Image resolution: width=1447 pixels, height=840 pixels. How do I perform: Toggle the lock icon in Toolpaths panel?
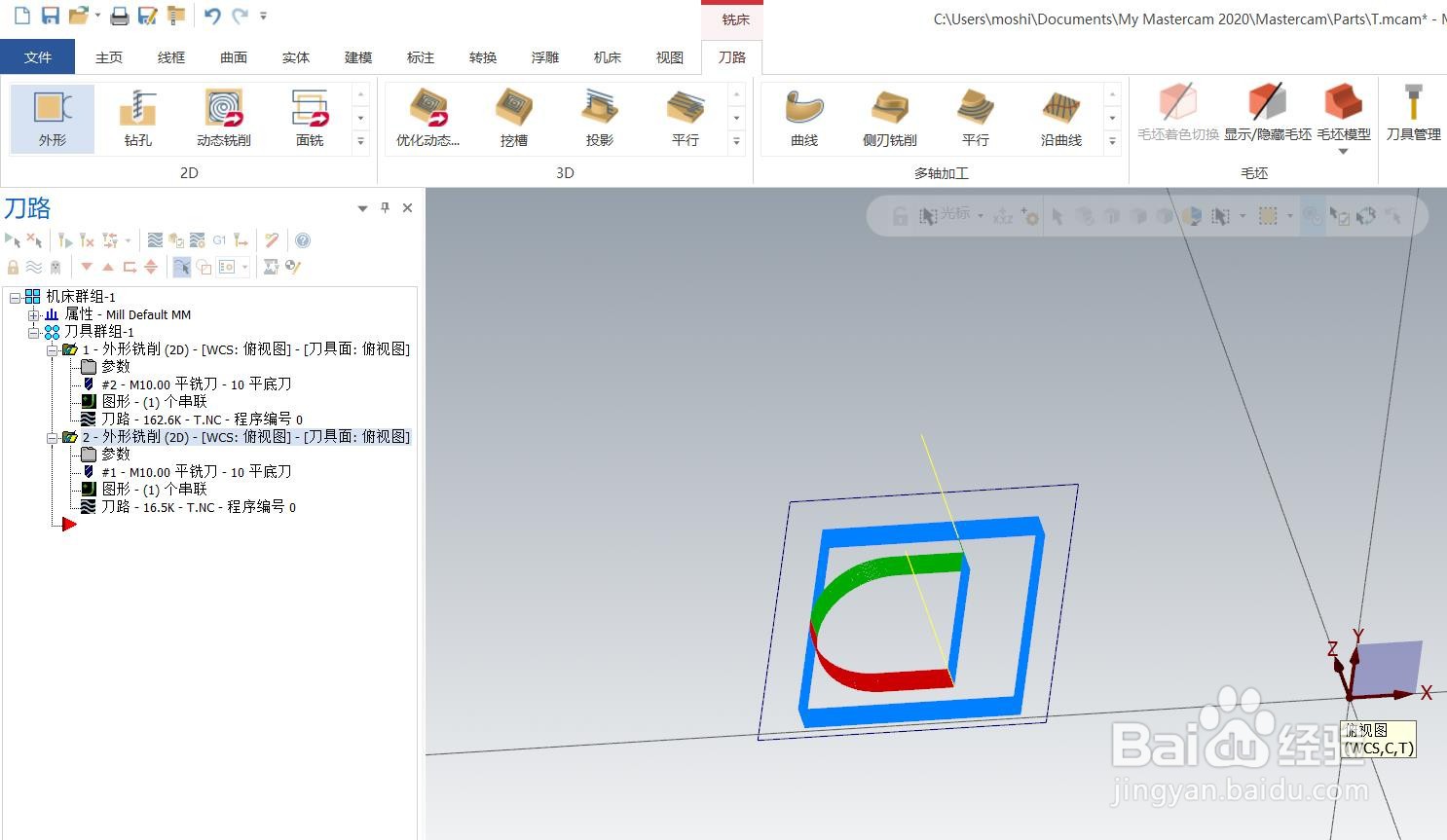tap(12, 266)
